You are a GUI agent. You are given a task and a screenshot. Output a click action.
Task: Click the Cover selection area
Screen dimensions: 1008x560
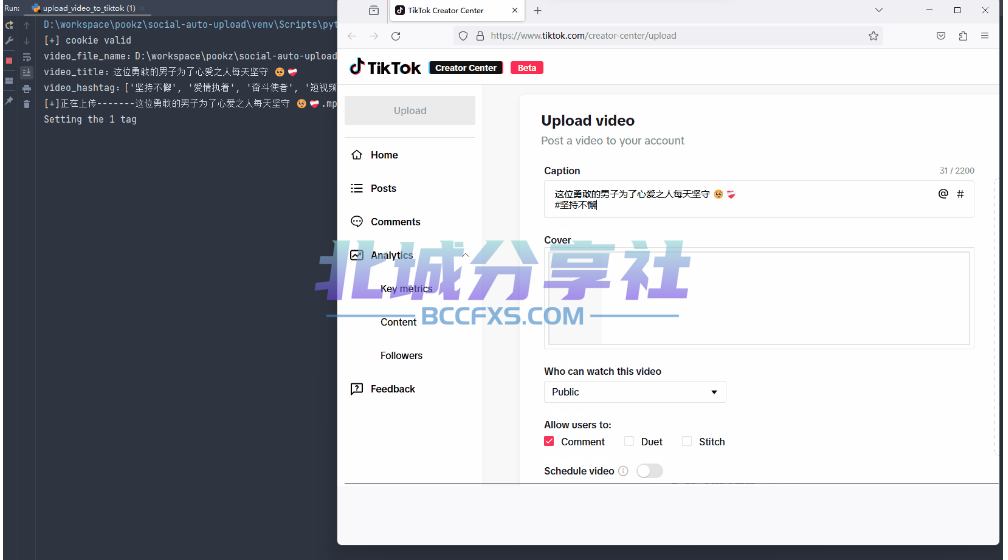point(759,298)
